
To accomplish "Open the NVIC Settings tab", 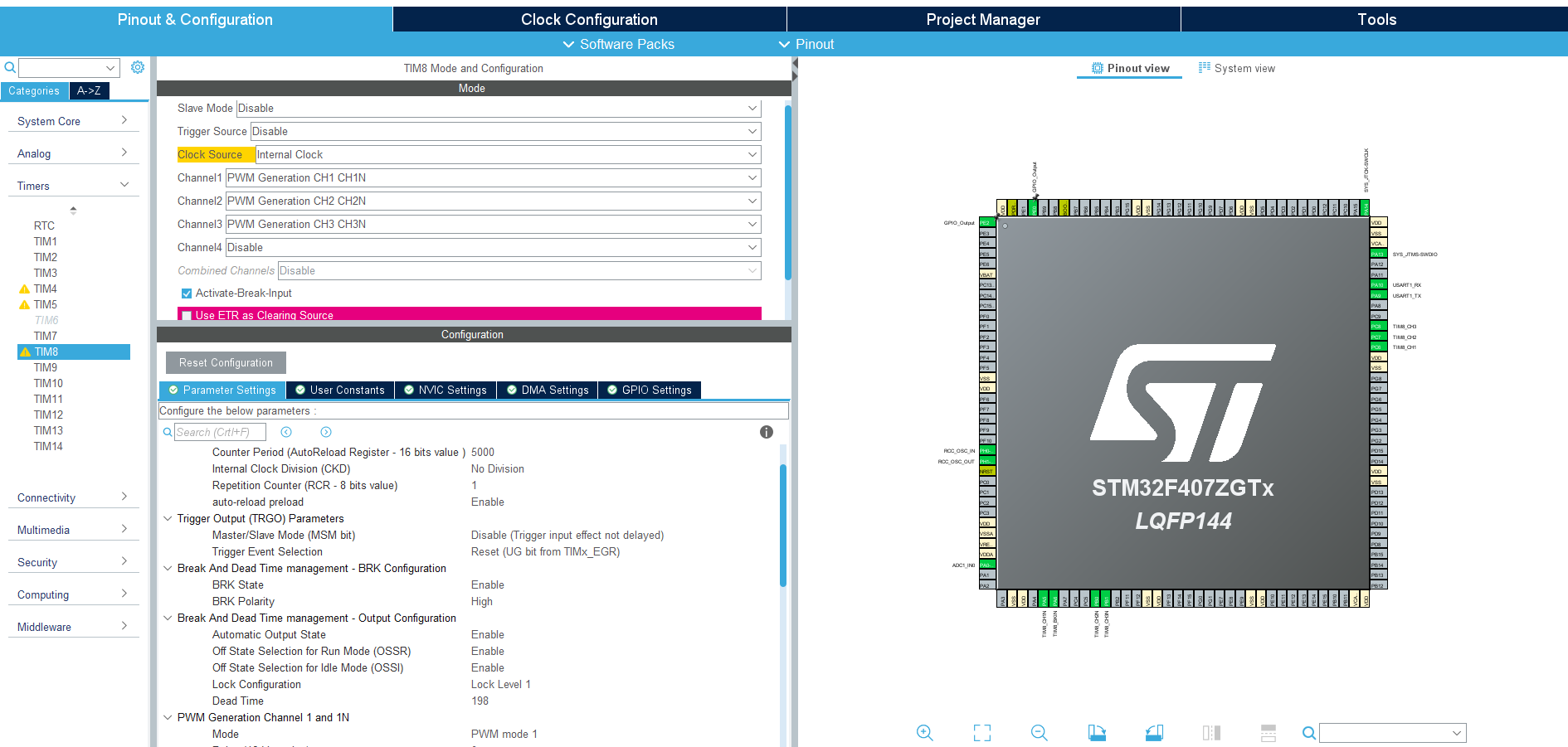I will point(446,390).
